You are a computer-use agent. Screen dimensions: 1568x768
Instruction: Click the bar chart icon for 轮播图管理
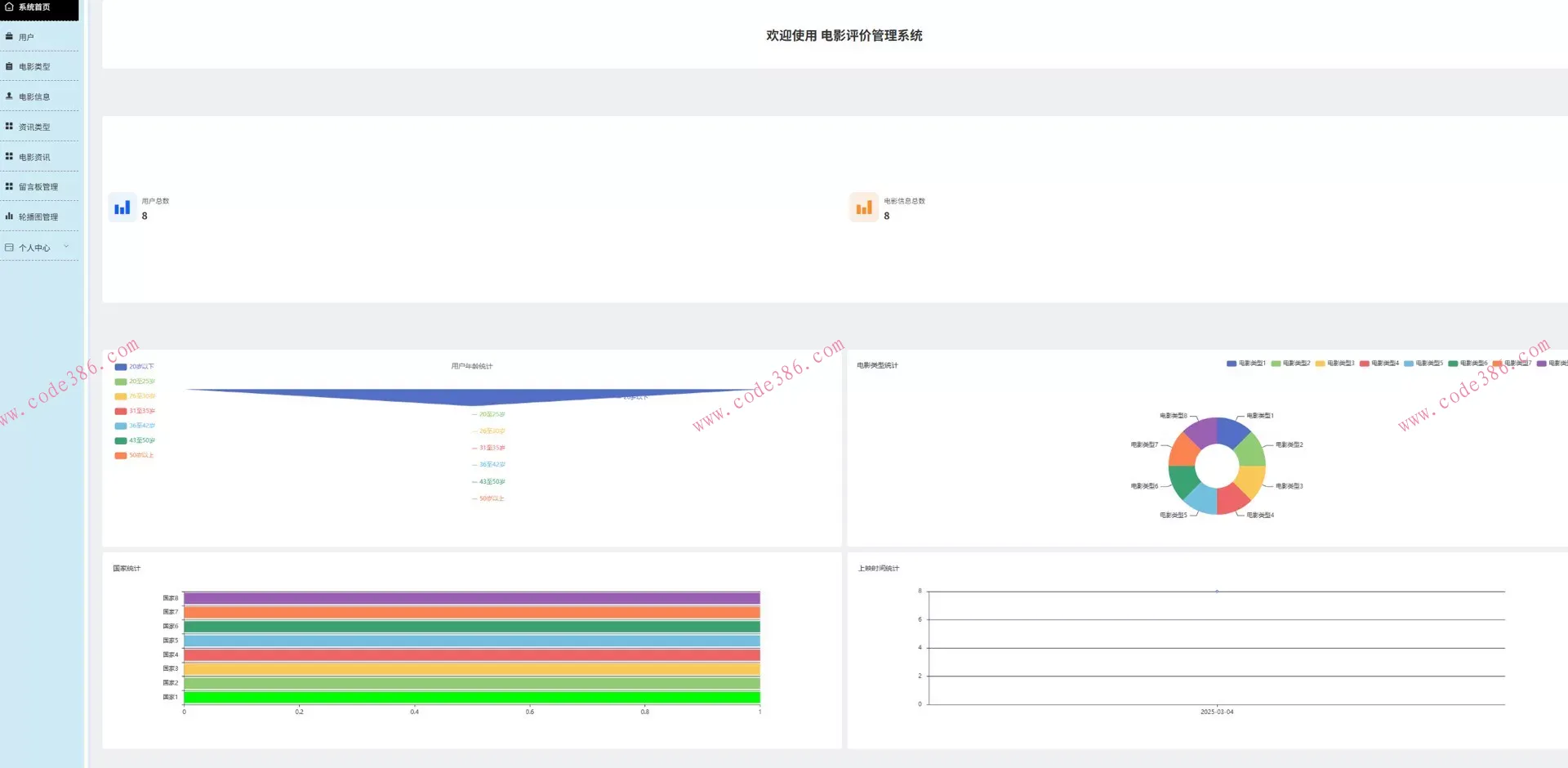(9, 217)
